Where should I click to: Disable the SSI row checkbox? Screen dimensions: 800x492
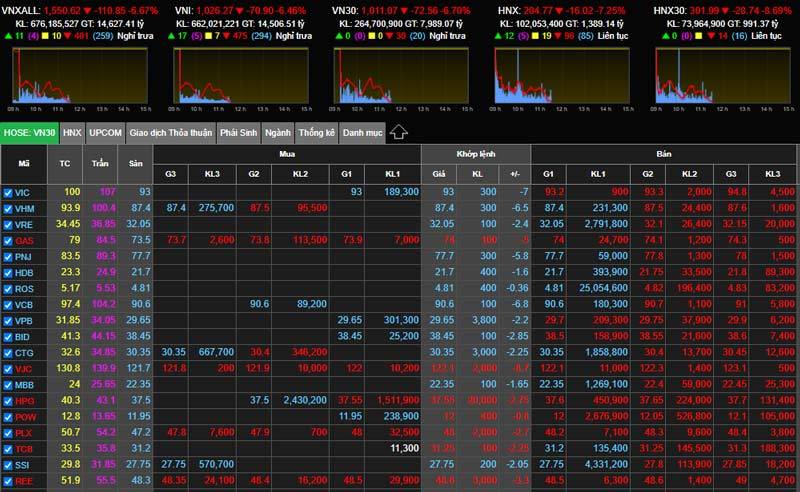click(x=8, y=465)
